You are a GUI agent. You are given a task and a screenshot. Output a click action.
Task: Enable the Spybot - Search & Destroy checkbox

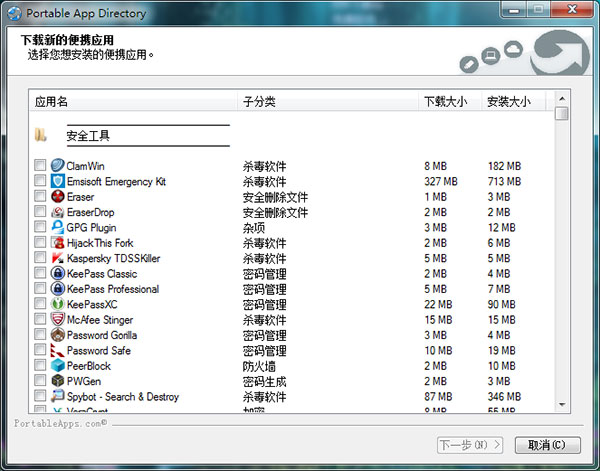[x=40, y=397]
